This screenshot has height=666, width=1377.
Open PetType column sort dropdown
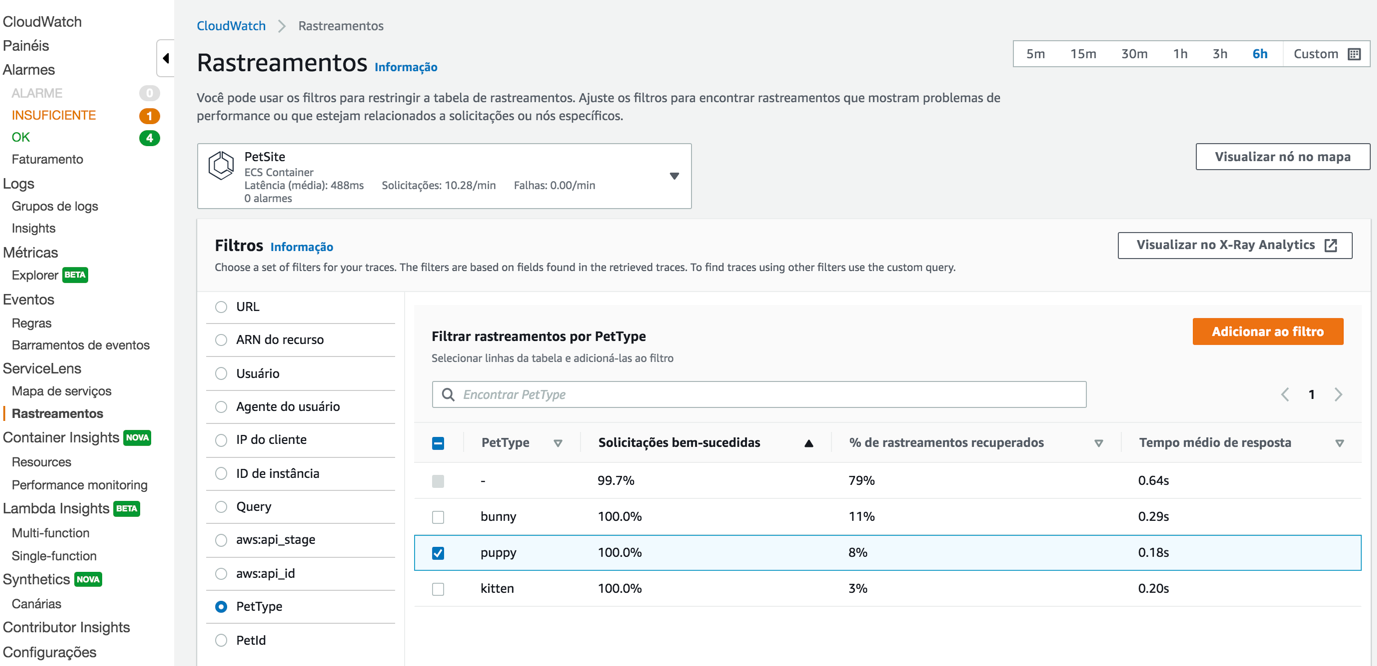(x=558, y=443)
